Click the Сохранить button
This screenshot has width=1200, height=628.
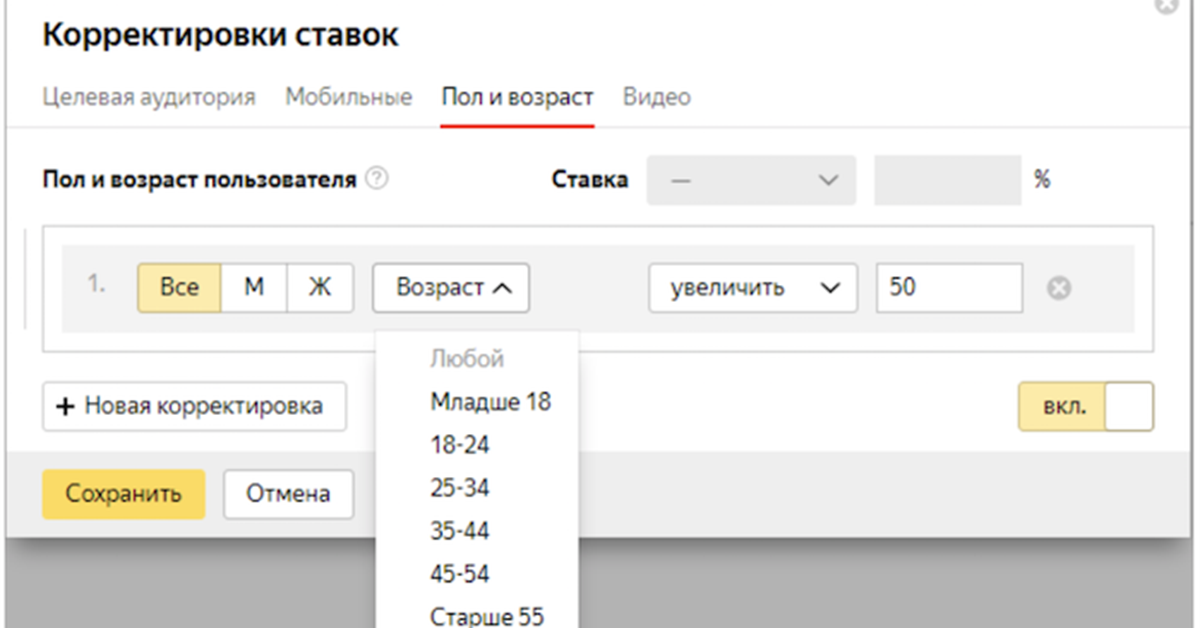(123, 494)
